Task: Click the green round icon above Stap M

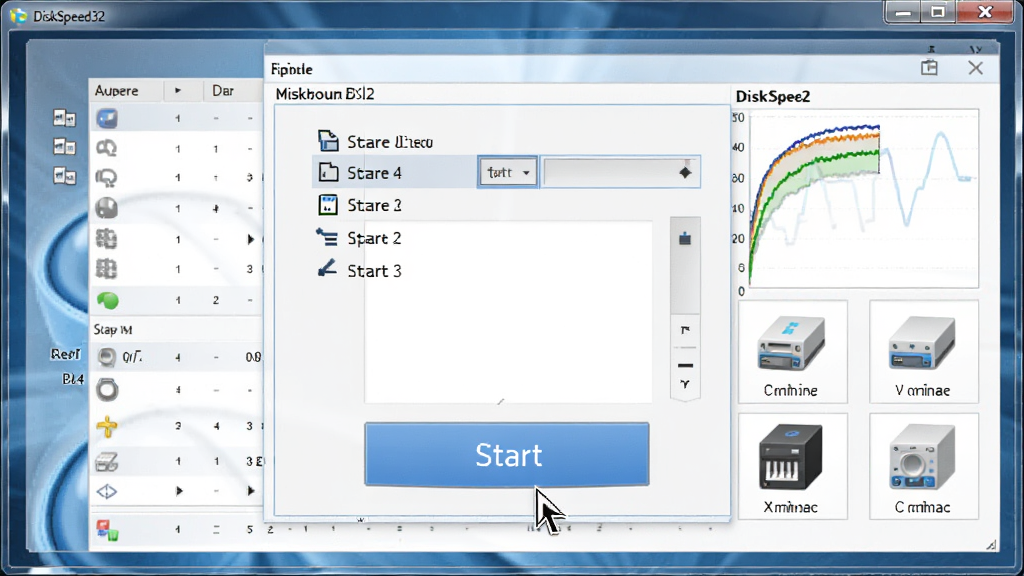Action: [108, 300]
